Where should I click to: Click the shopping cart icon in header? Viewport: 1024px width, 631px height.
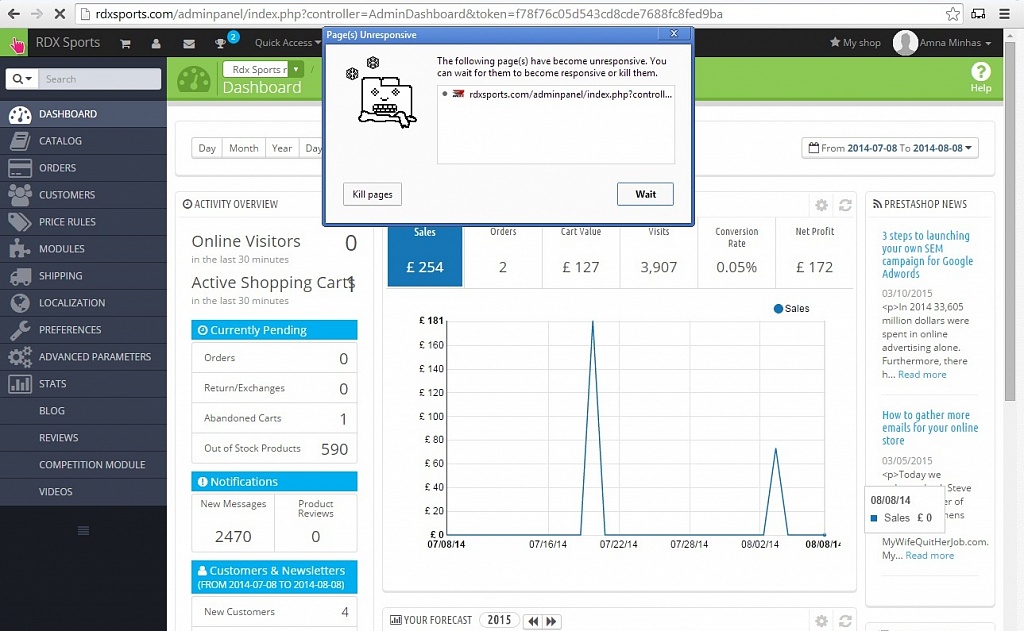click(125, 43)
